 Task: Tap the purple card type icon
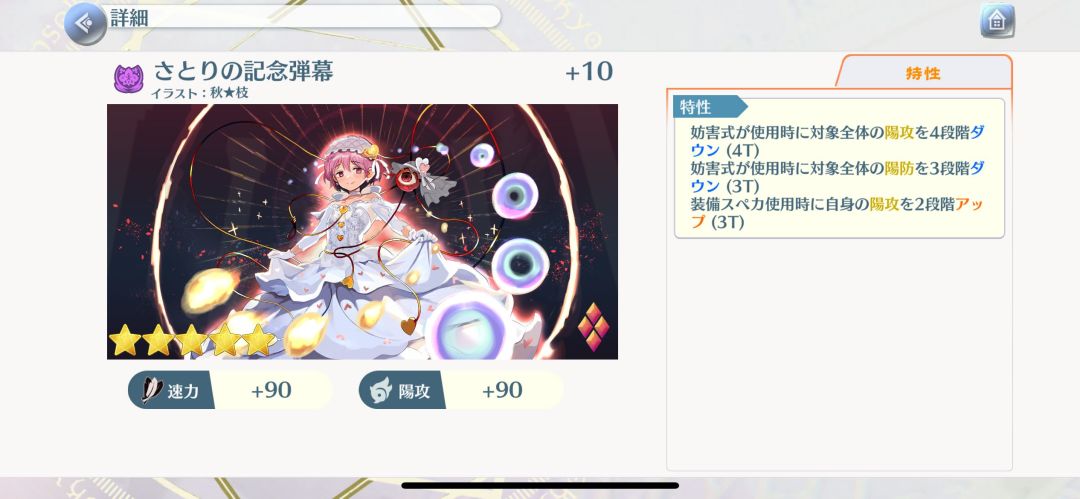pos(128,79)
